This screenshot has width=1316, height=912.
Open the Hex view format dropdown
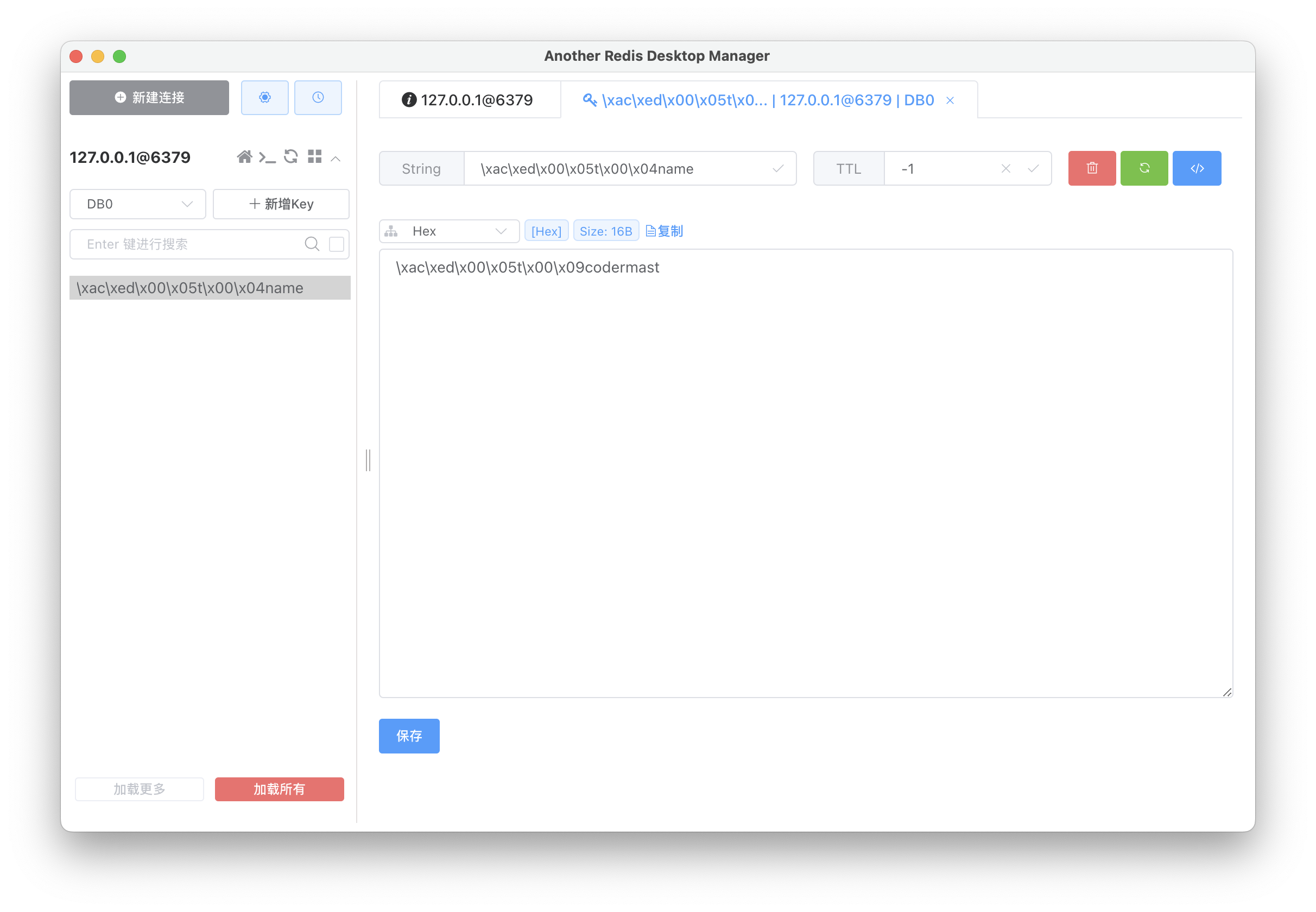(x=449, y=231)
